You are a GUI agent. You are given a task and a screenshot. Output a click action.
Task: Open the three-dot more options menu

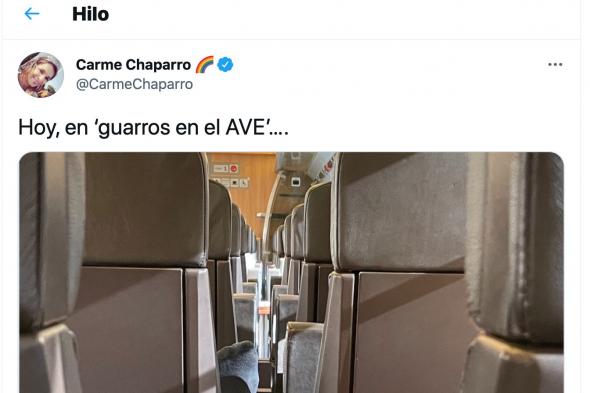(555, 65)
